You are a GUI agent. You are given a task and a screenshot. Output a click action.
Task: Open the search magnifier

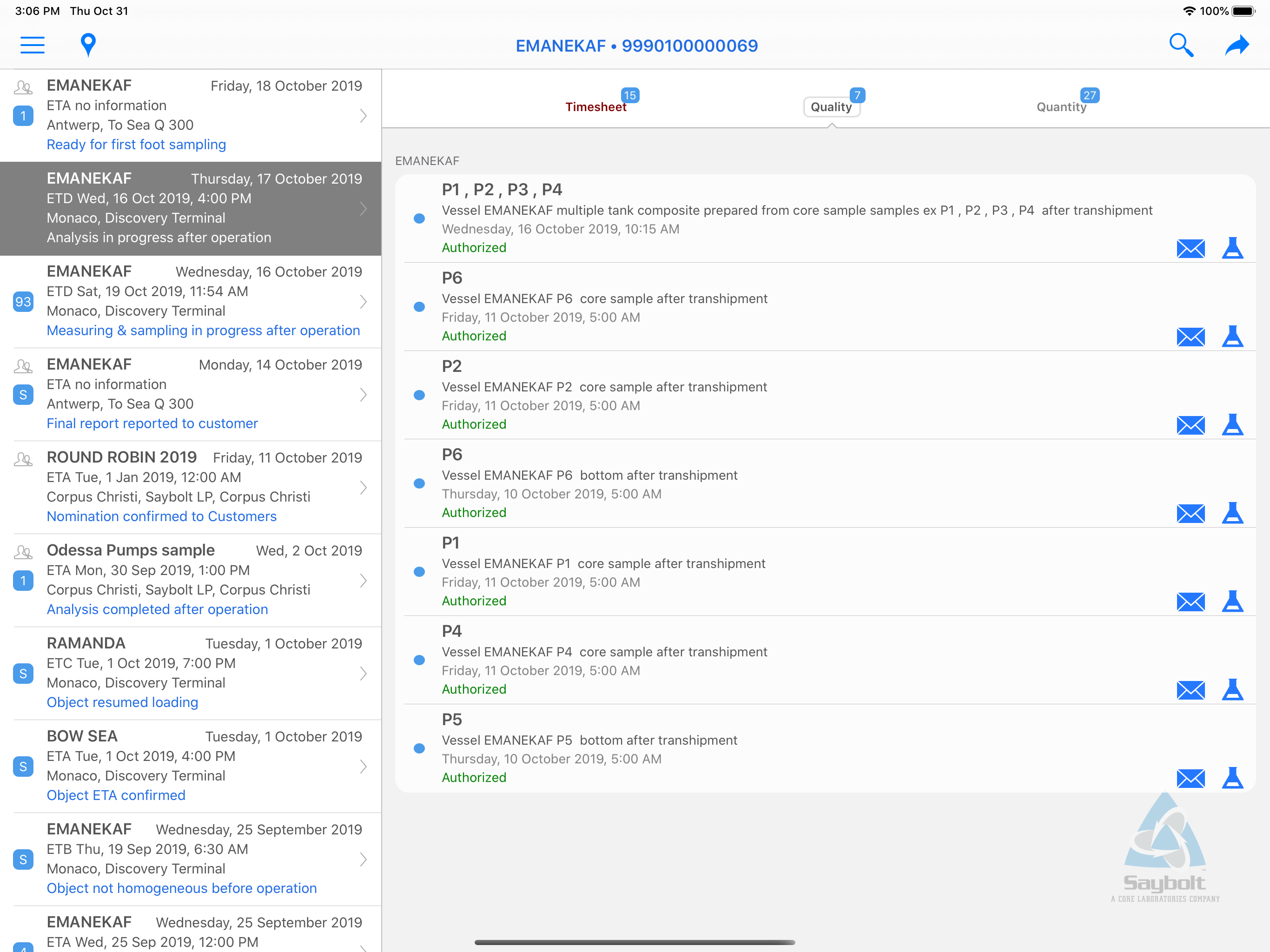click(x=1181, y=45)
